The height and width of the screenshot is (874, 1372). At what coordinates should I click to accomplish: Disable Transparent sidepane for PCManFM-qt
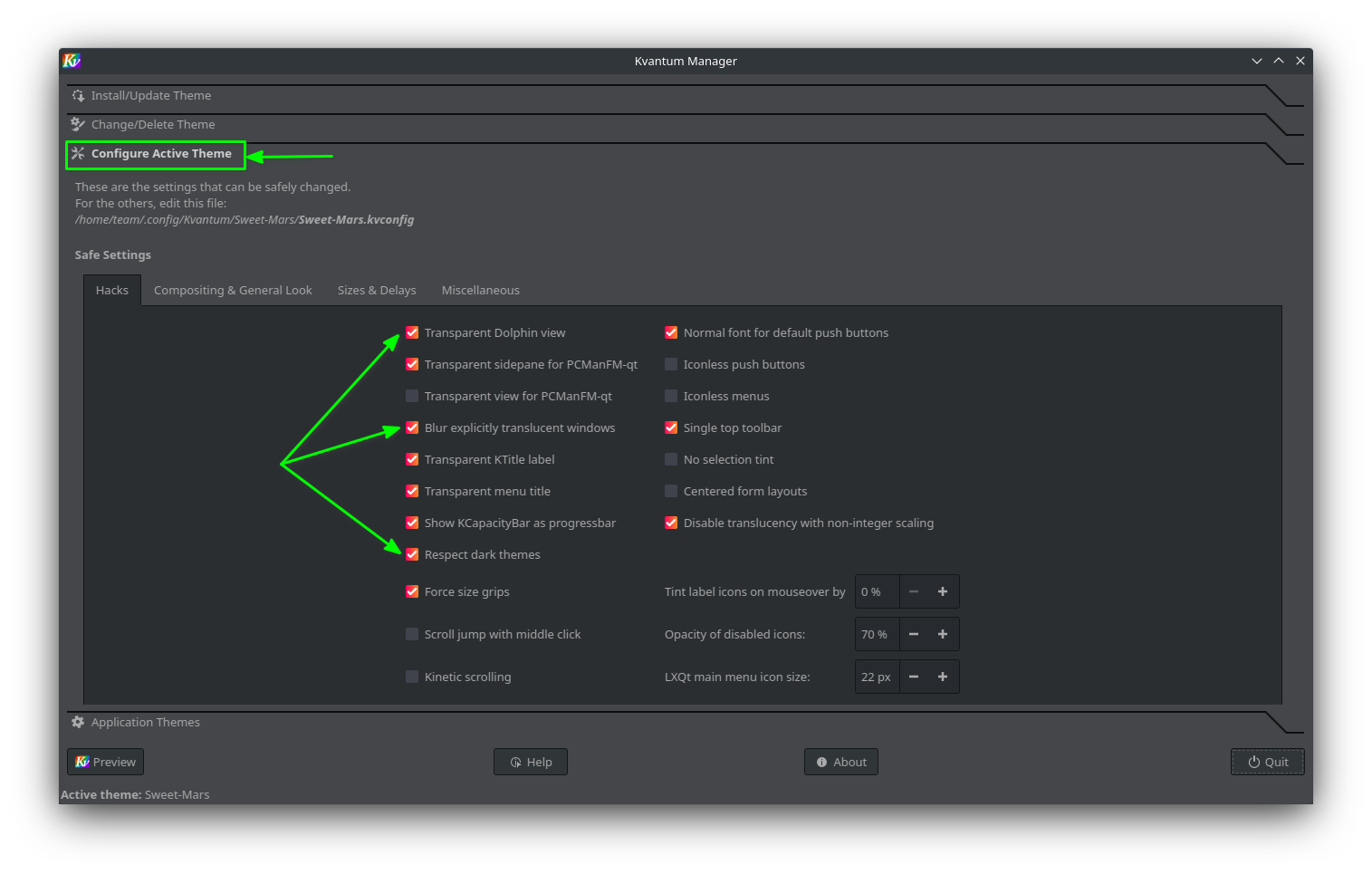click(x=412, y=364)
